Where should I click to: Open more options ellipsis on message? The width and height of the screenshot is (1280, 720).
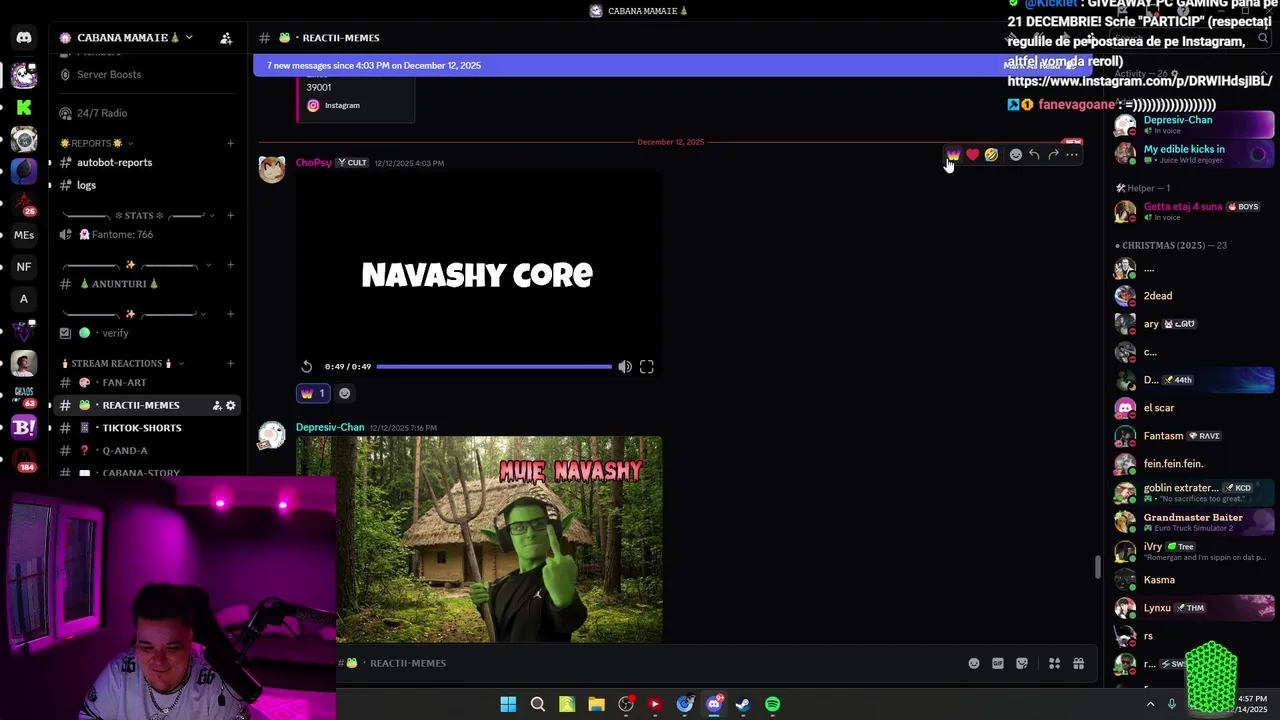pos(1072,155)
